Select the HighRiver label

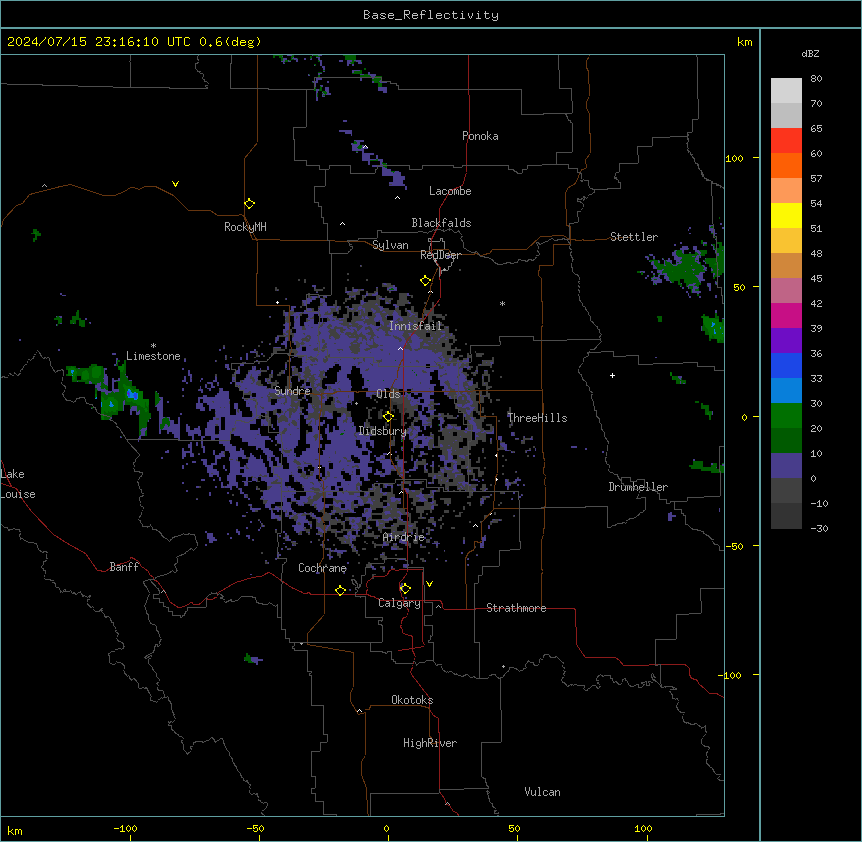click(x=430, y=743)
